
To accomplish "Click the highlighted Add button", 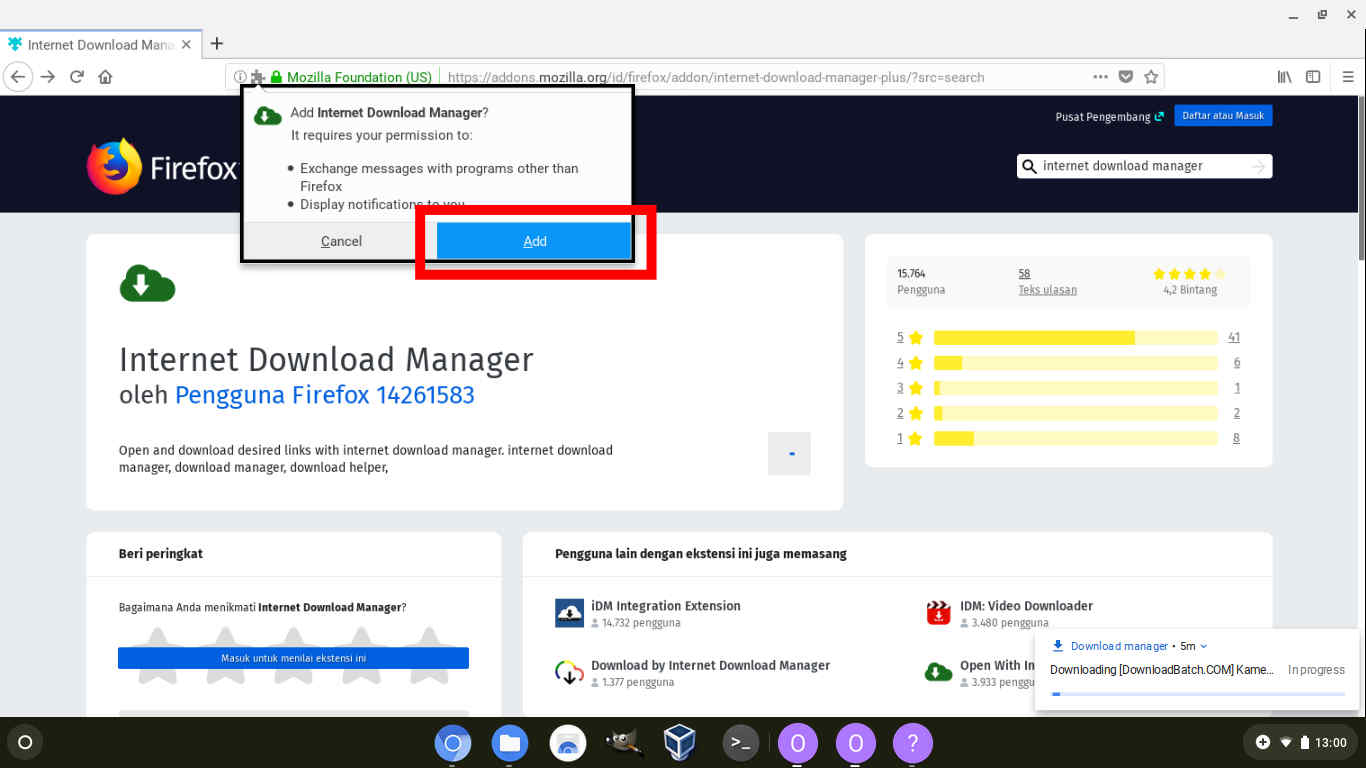I will pos(535,241).
